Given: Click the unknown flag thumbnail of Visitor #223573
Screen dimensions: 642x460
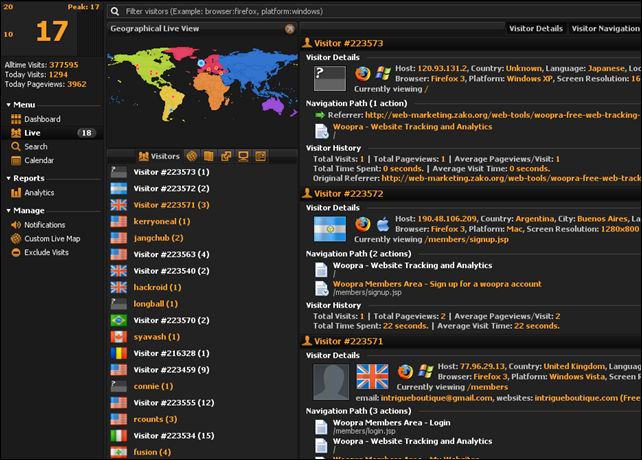Looking at the screenshot, I should pos(330,78).
